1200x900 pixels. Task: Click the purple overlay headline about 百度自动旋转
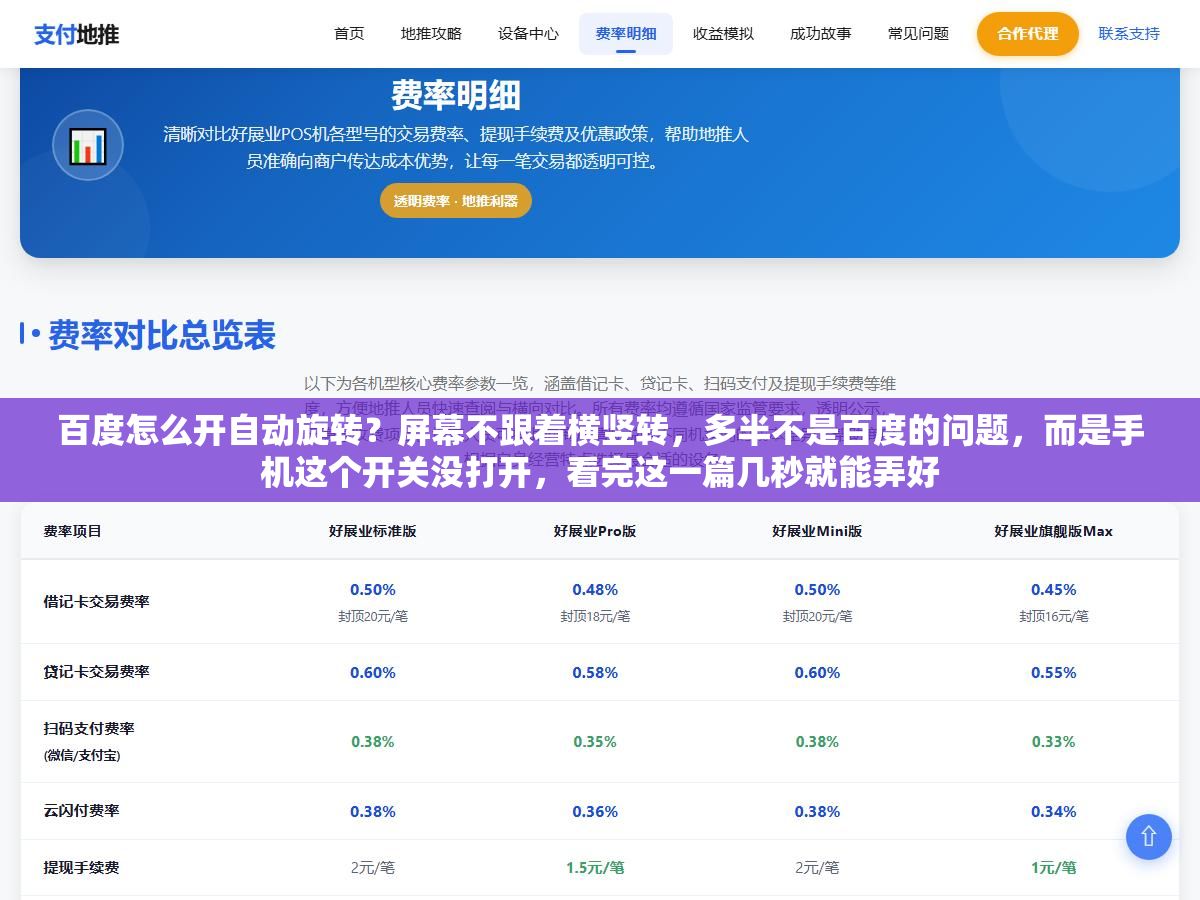coord(600,452)
